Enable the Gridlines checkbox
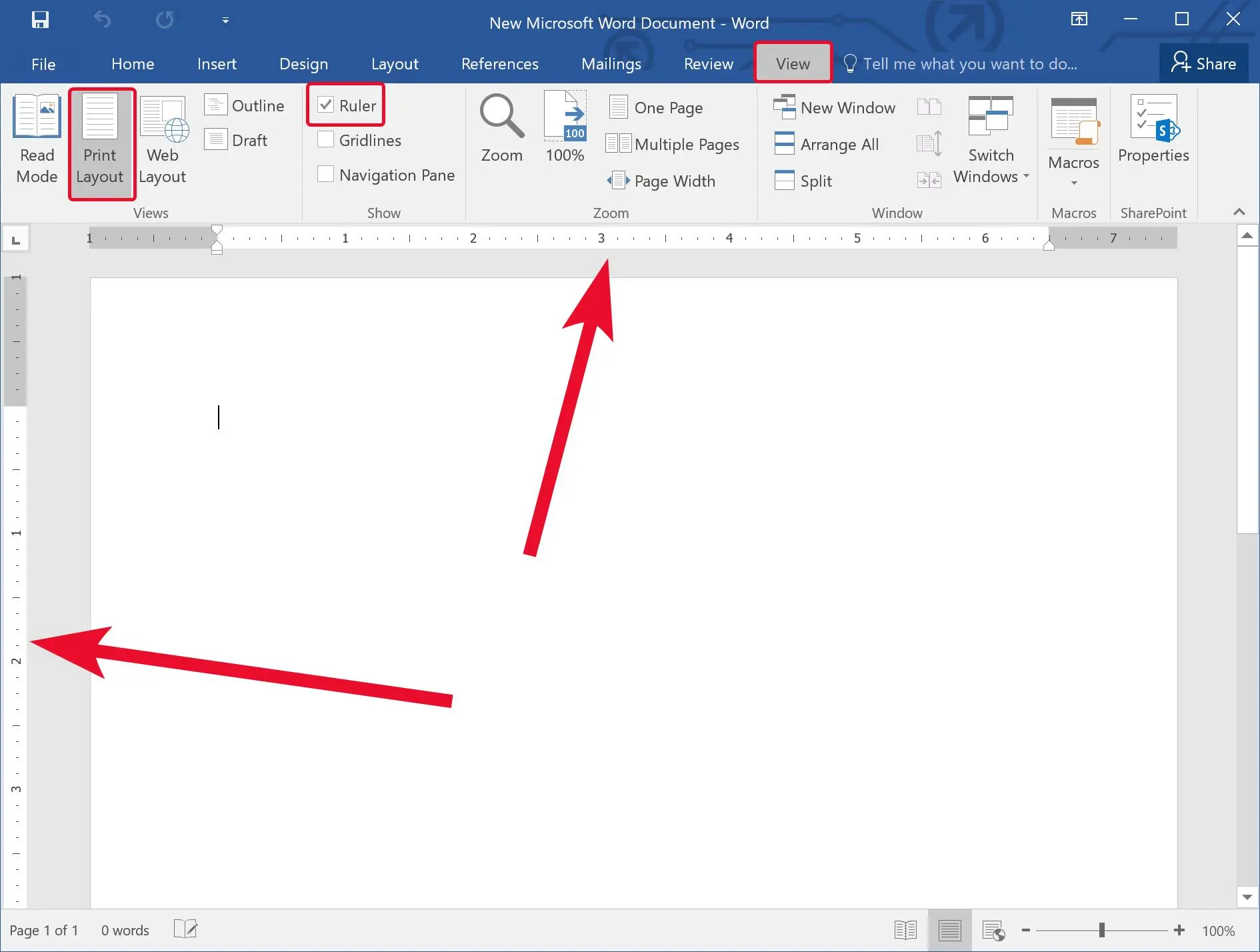Viewport: 1260px width, 952px height. point(325,139)
